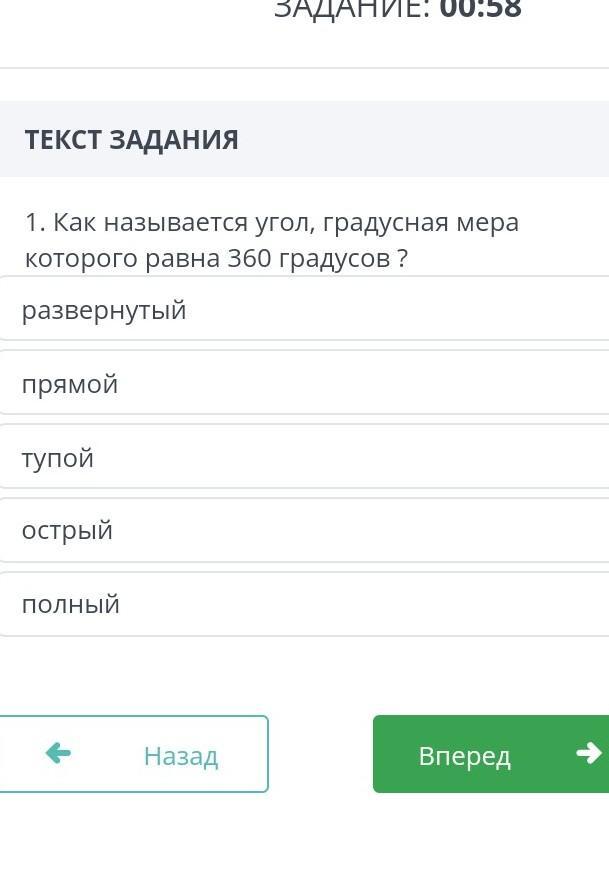The width and height of the screenshot is (609, 873).
Task: Click "градусная мера" in the question
Action: pyautogui.click(x=421, y=222)
